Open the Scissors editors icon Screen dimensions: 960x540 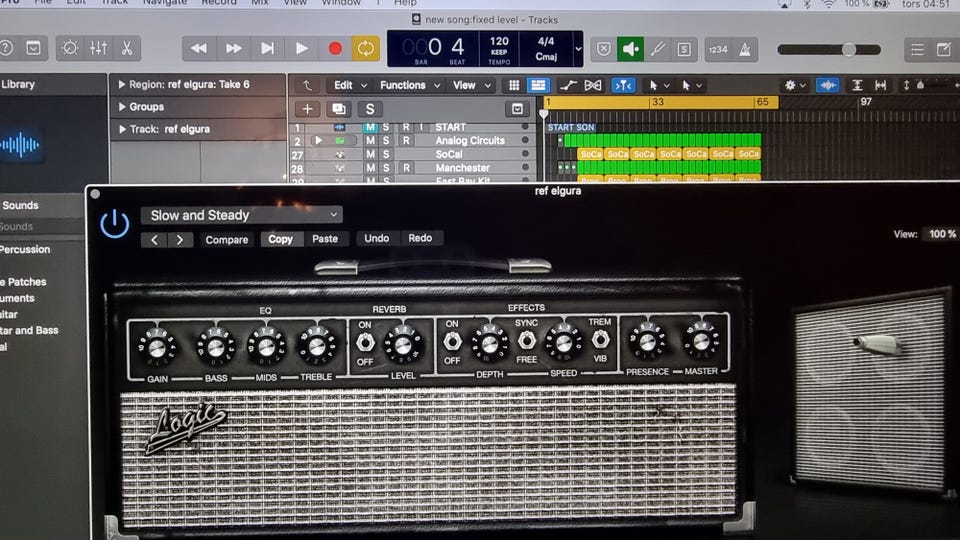click(x=127, y=48)
